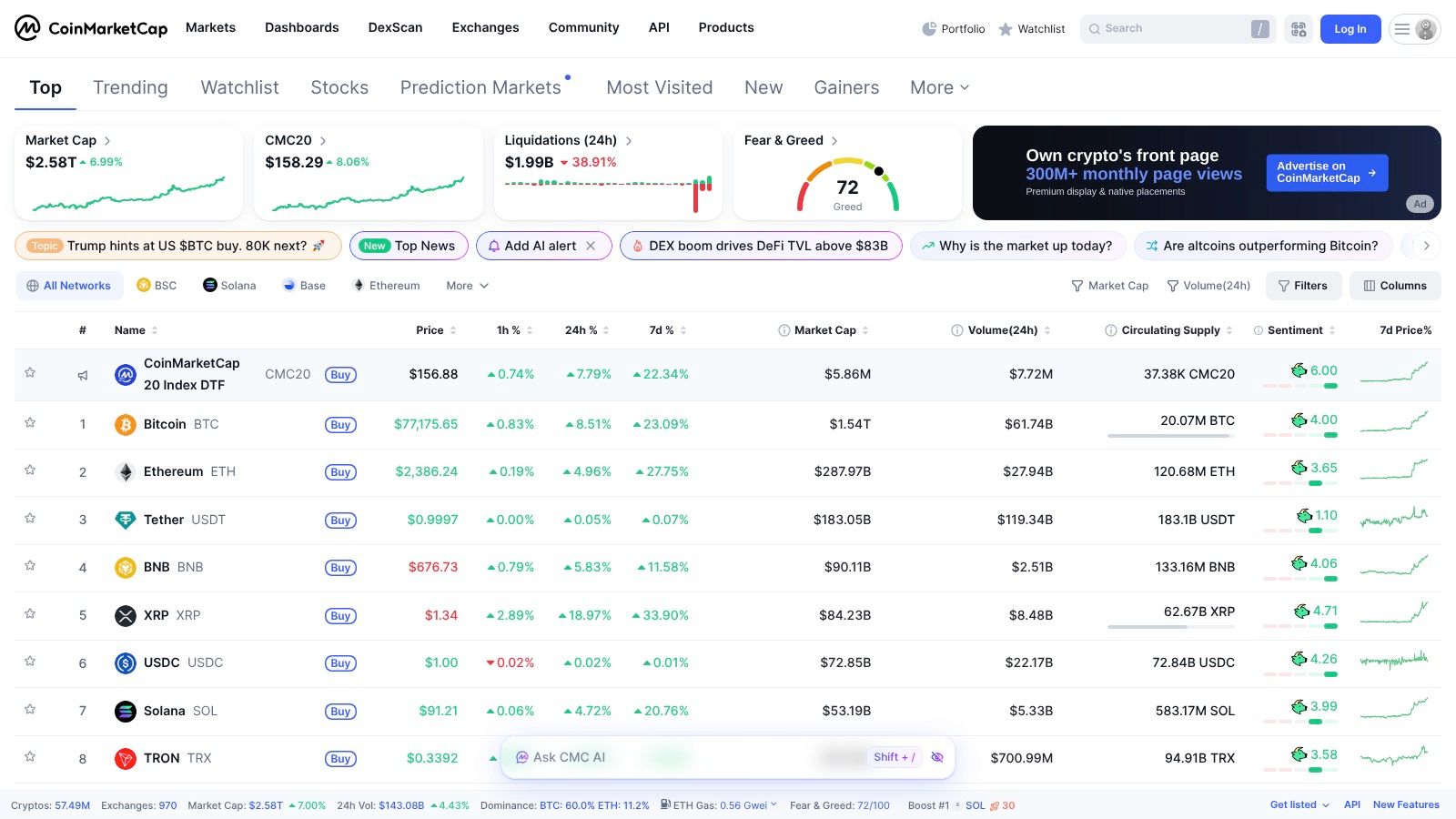The image size is (1456, 819).
Task: Toggle watchlist star for XRP
Action: pyautogui.click(x=30, y=614)
